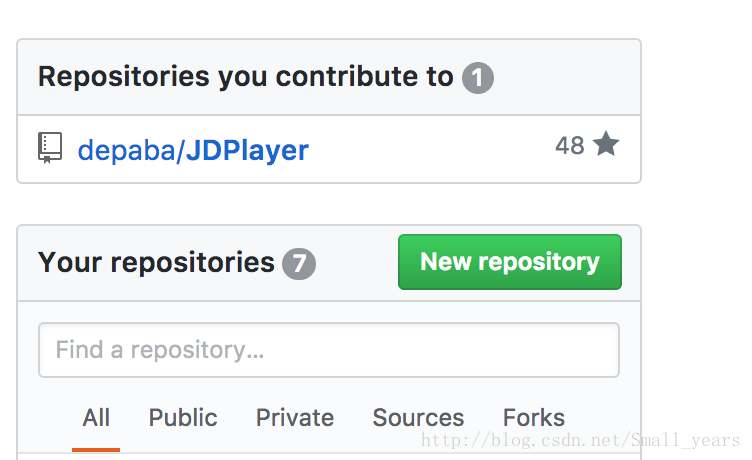Select the All repositories filter tab
Viewport: 752px width, 460px height.
[x=96, y=417]
